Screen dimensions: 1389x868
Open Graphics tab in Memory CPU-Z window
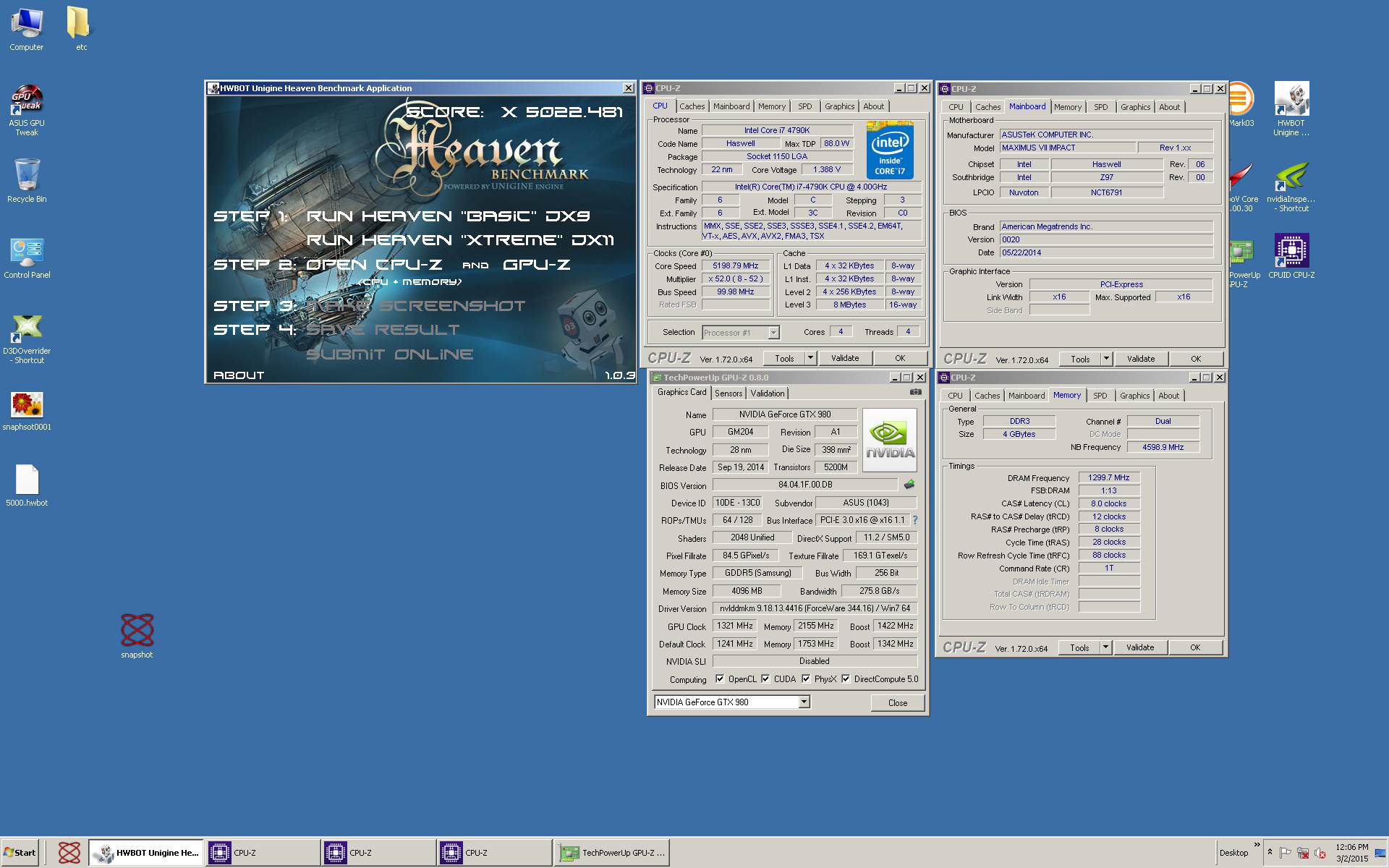click(1134, 396)
